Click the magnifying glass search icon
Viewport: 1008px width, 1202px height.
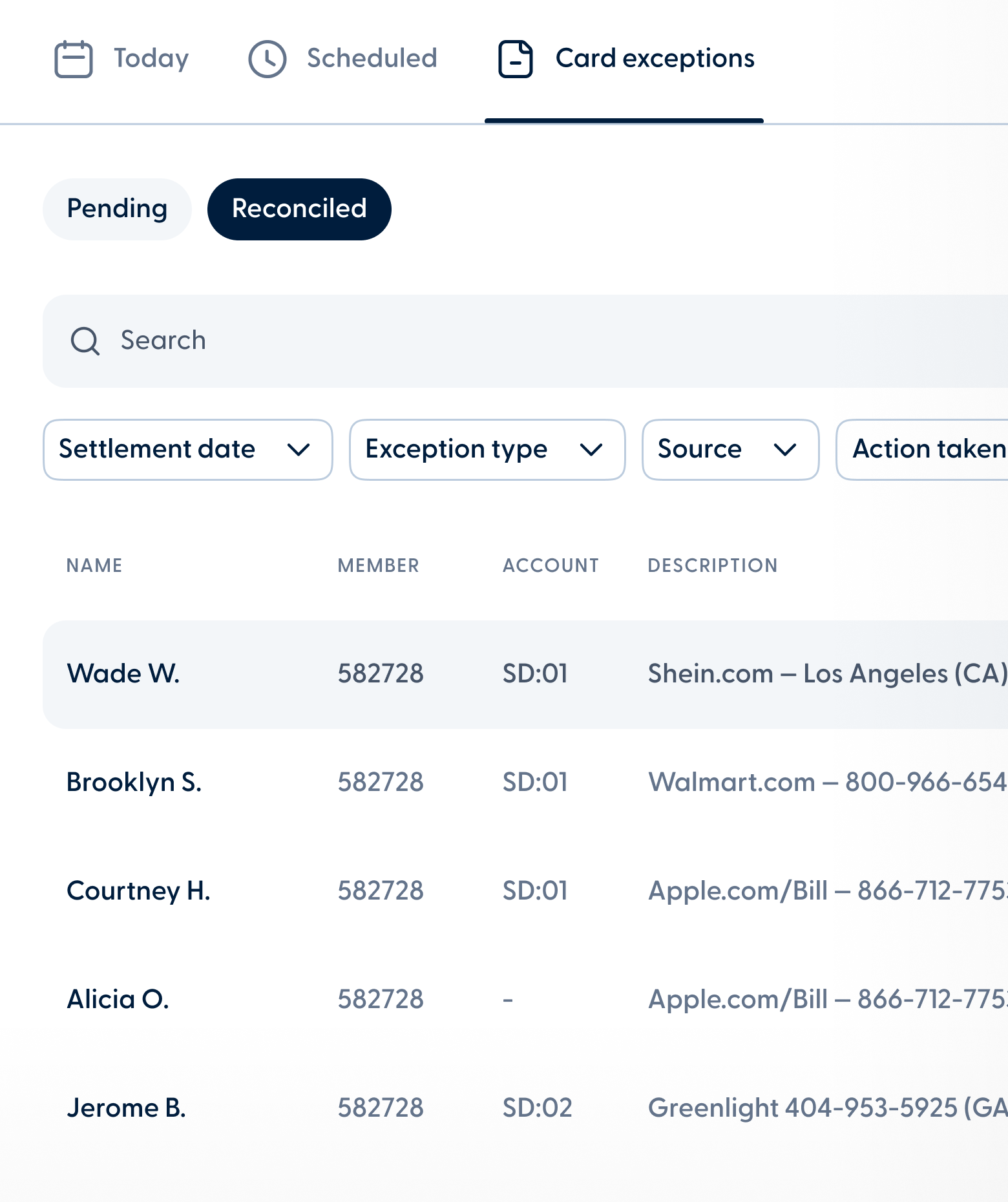coord(85,341)
